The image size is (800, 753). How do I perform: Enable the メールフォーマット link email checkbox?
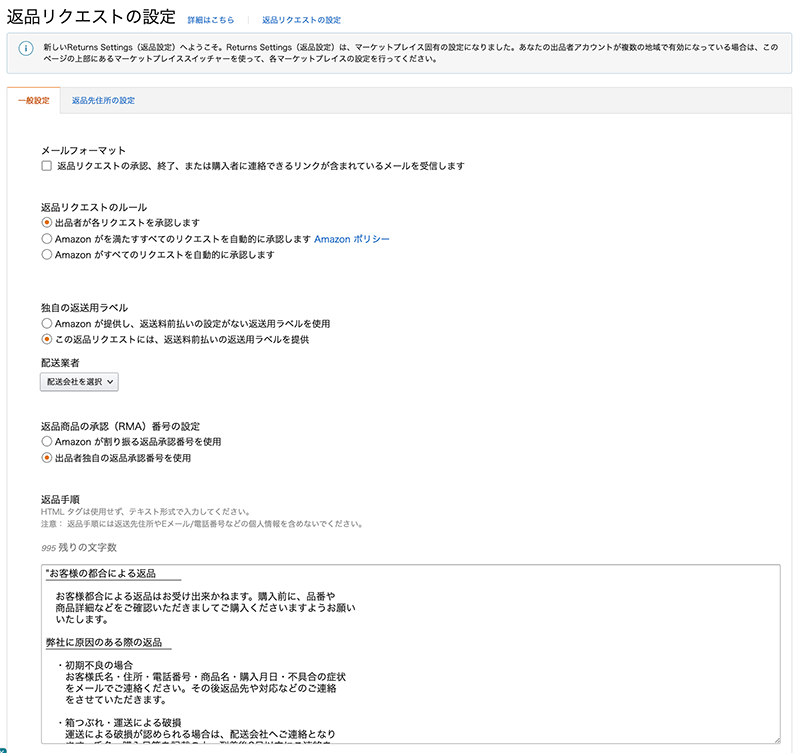(46, 166)
